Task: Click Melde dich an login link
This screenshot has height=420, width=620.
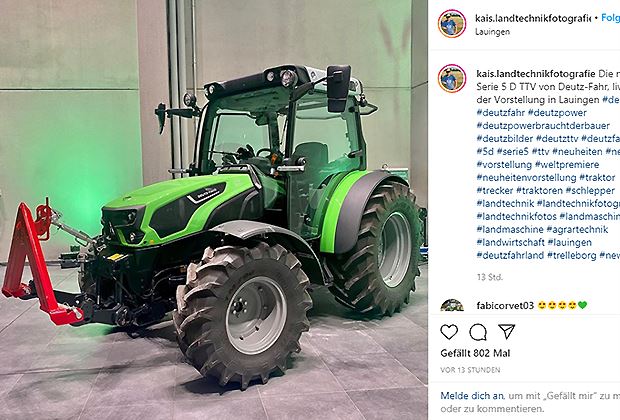Action: point(472,395)
